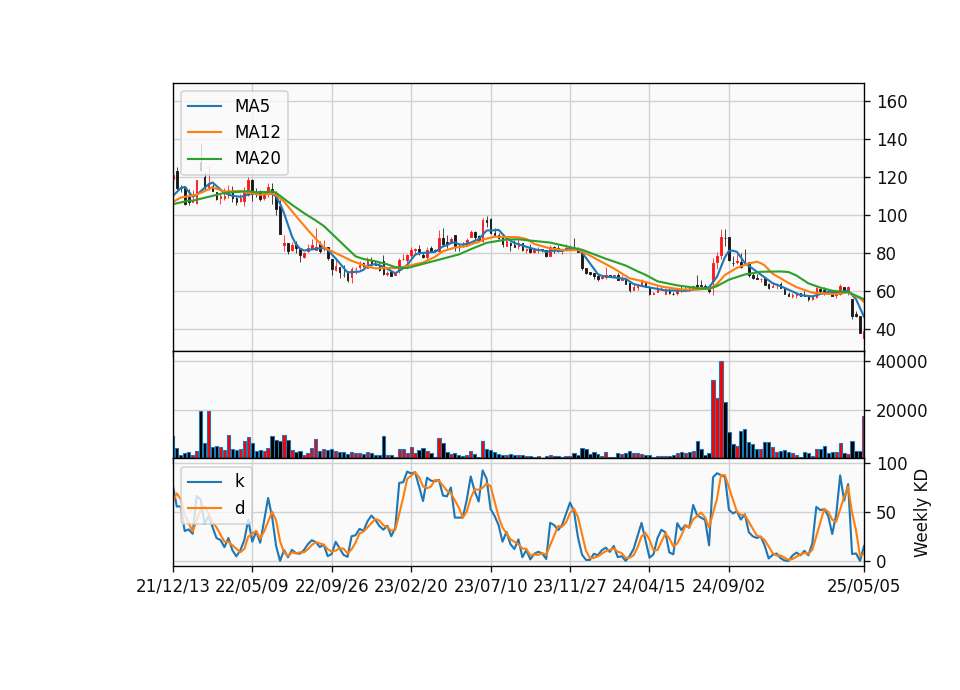Image resolution: width=960 pixels, height=690 pixels.
Task: Click the 120 price axis tick label
Action: click(893, 178)
